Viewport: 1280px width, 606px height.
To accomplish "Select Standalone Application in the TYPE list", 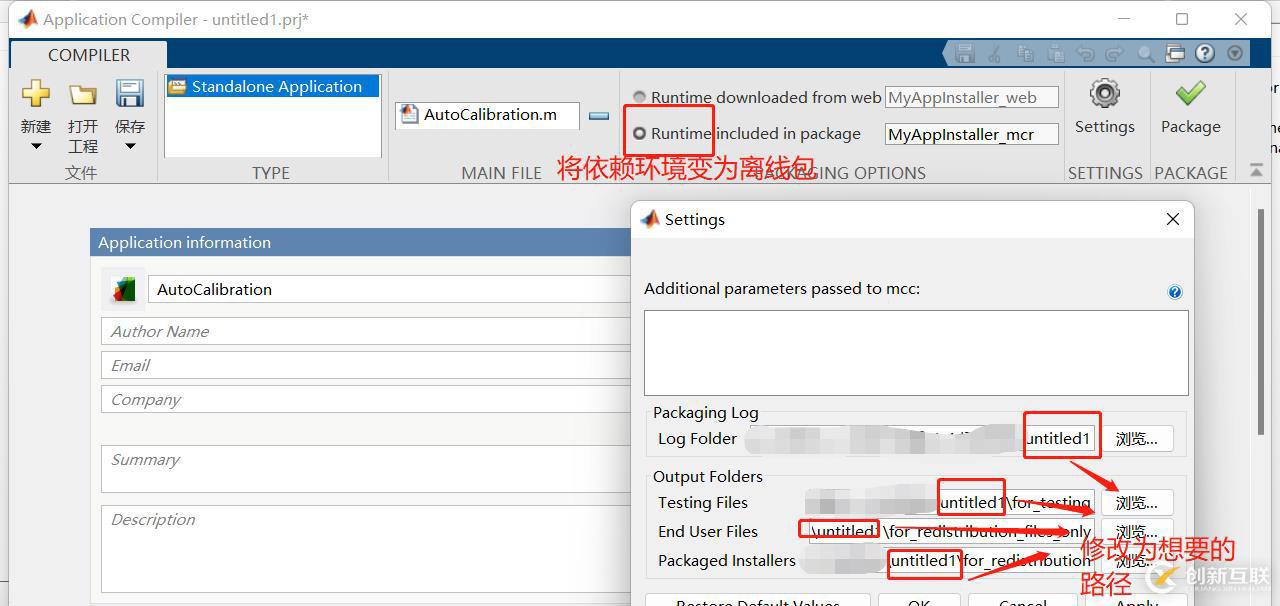I will (x=272, y=87).
